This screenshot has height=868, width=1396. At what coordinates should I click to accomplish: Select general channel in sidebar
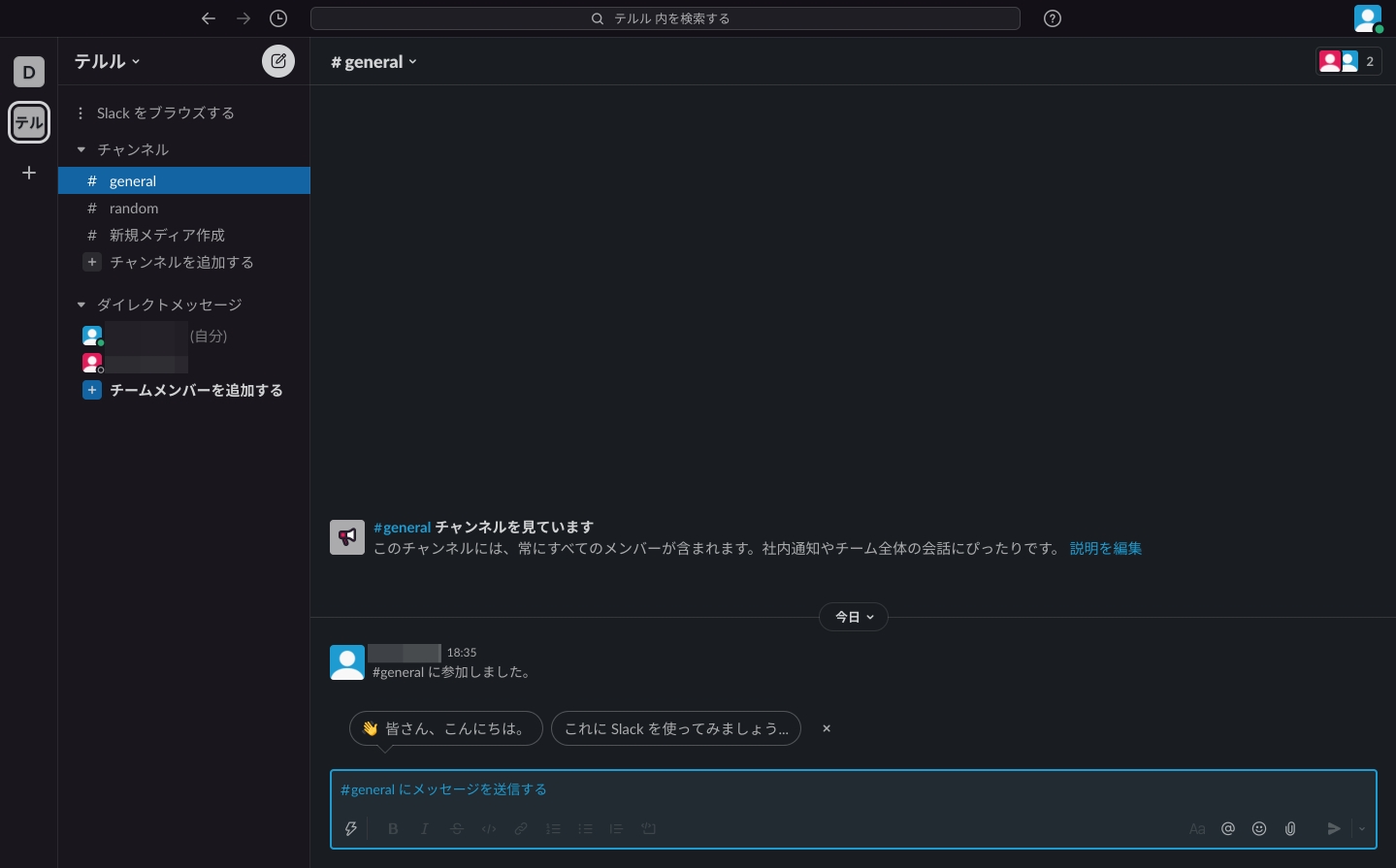(184, 180)
